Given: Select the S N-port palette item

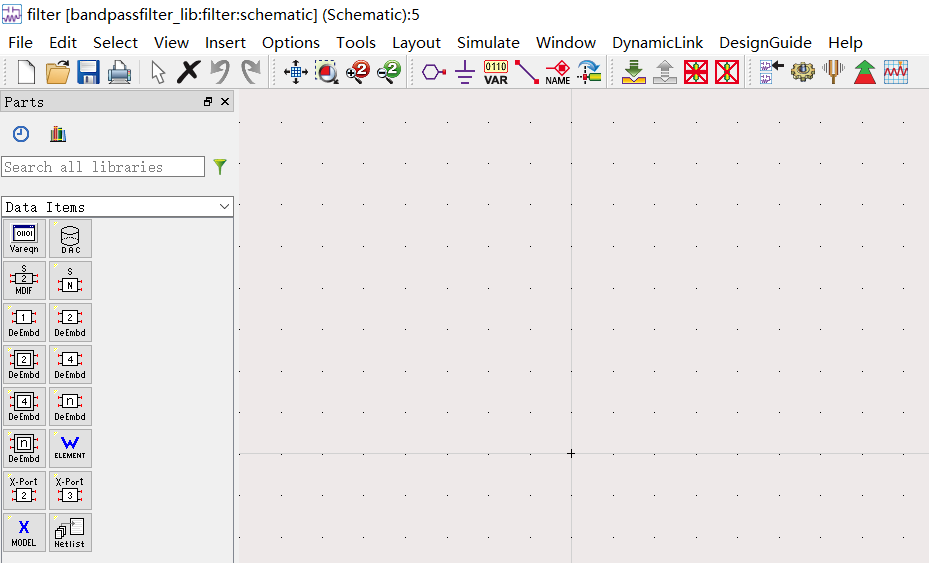Looking at the screenshot, I should point(71,281).
